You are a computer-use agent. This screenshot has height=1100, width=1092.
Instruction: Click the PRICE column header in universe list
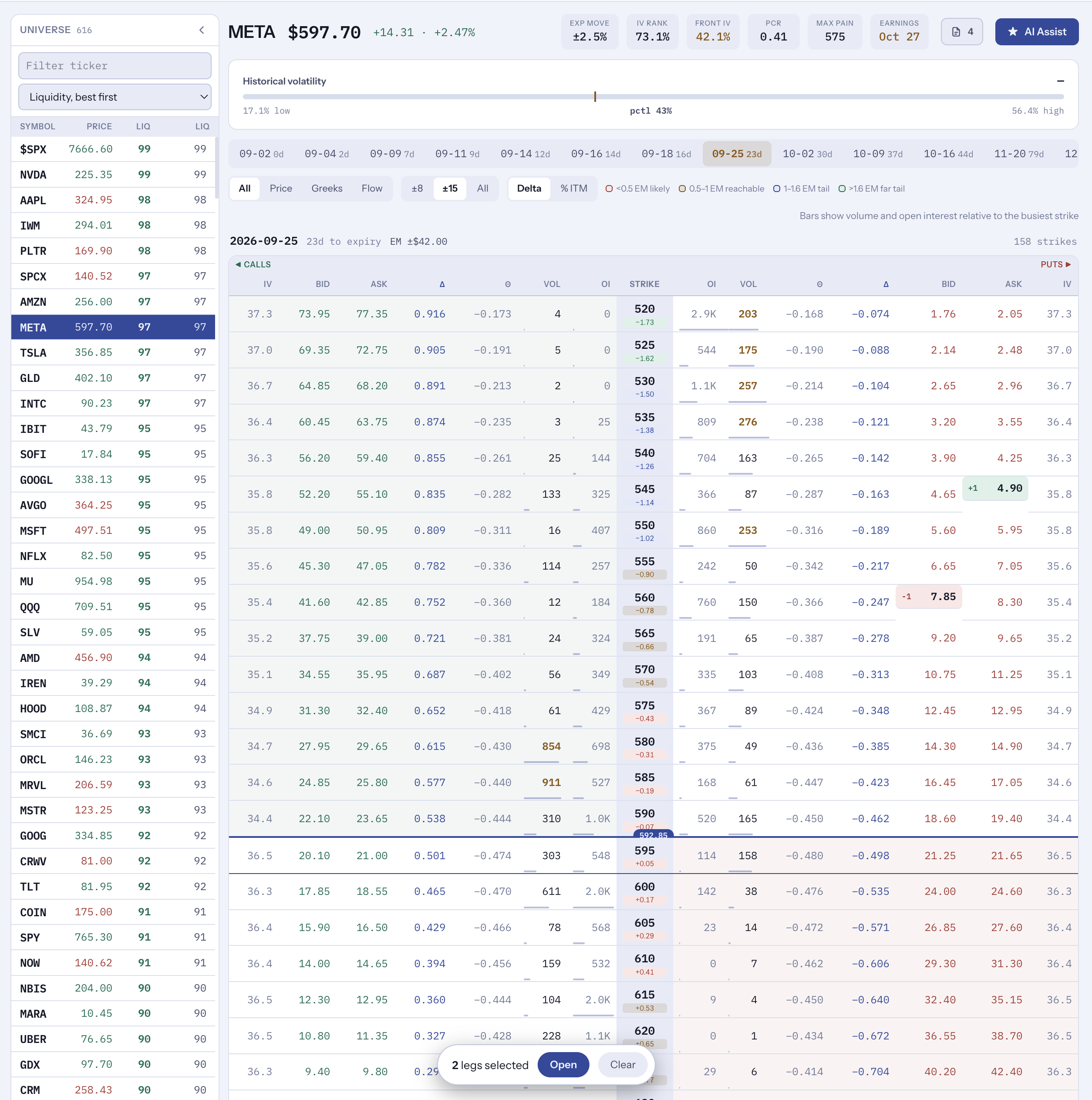(99, 126)
